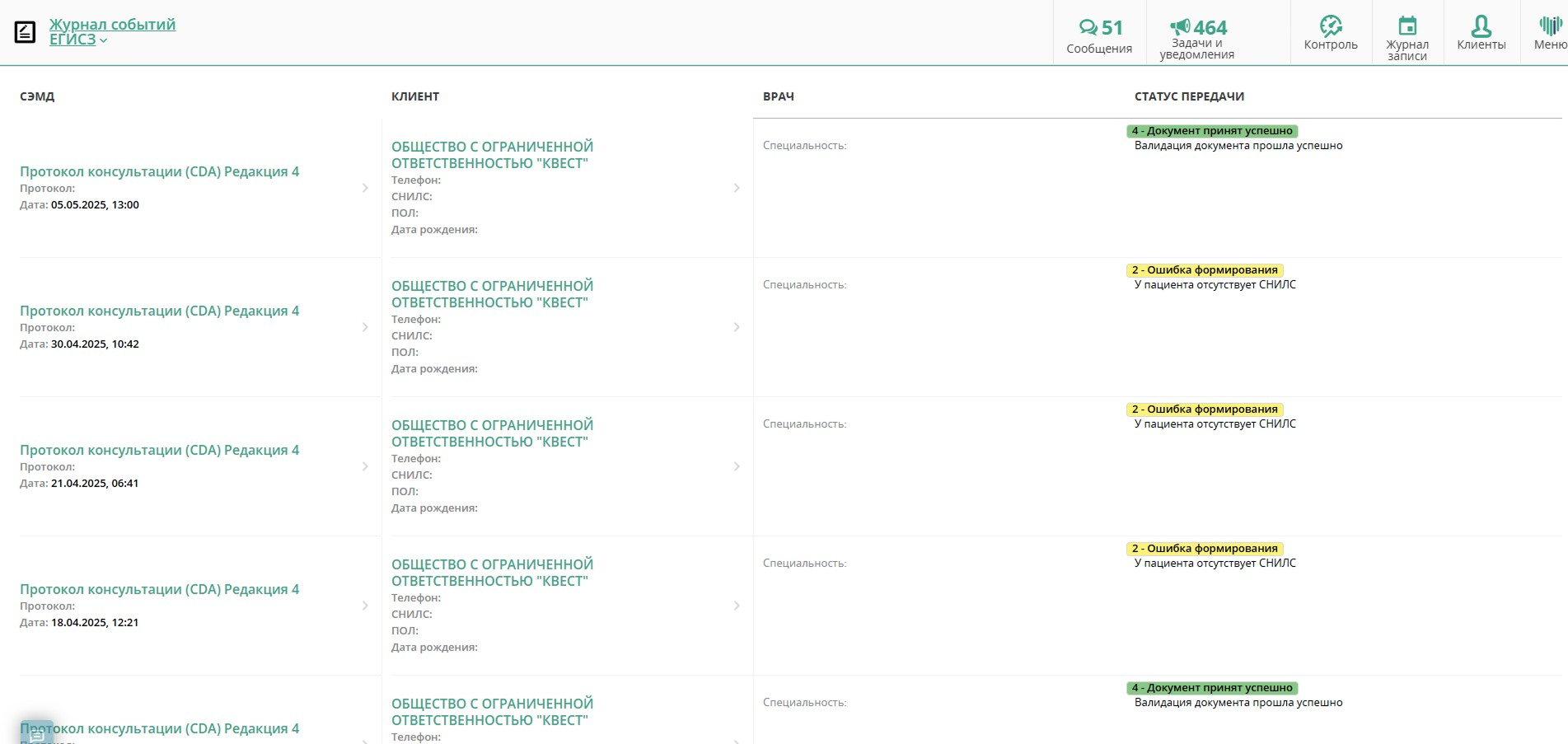Open Сообщения with 51 messages

[x=1099, y=36]
